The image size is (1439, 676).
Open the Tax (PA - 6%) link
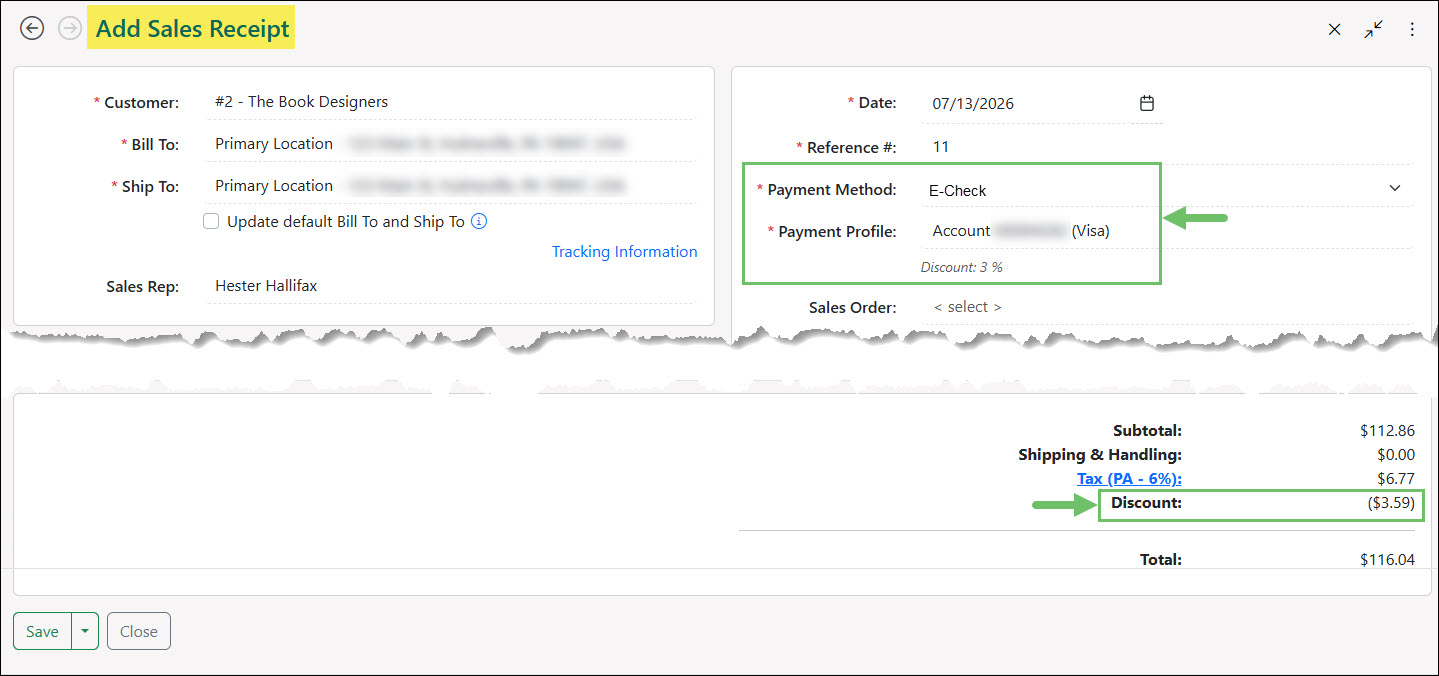coord(1129,478)
